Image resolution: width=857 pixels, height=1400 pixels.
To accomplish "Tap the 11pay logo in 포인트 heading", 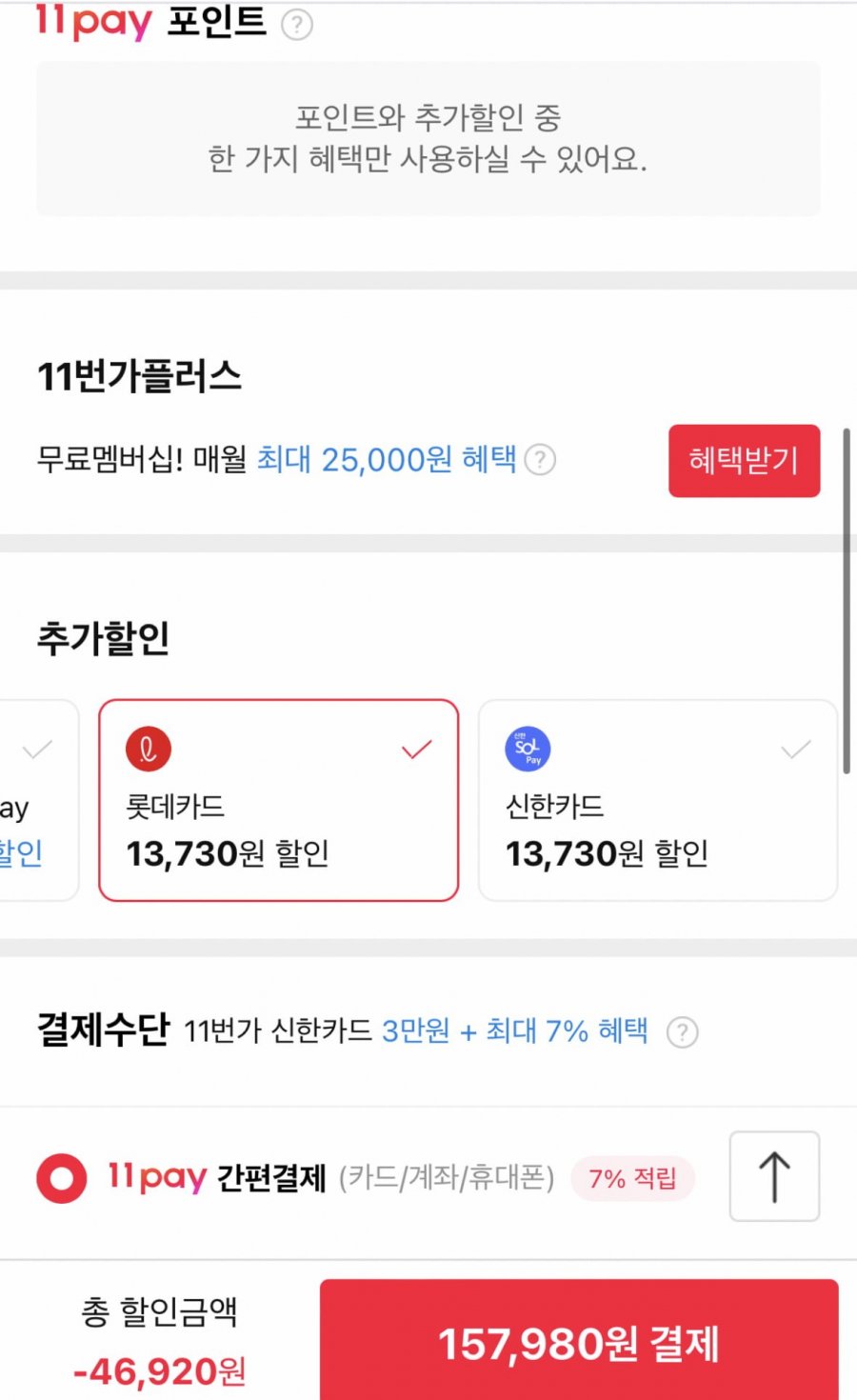I will tap(93, 21).
